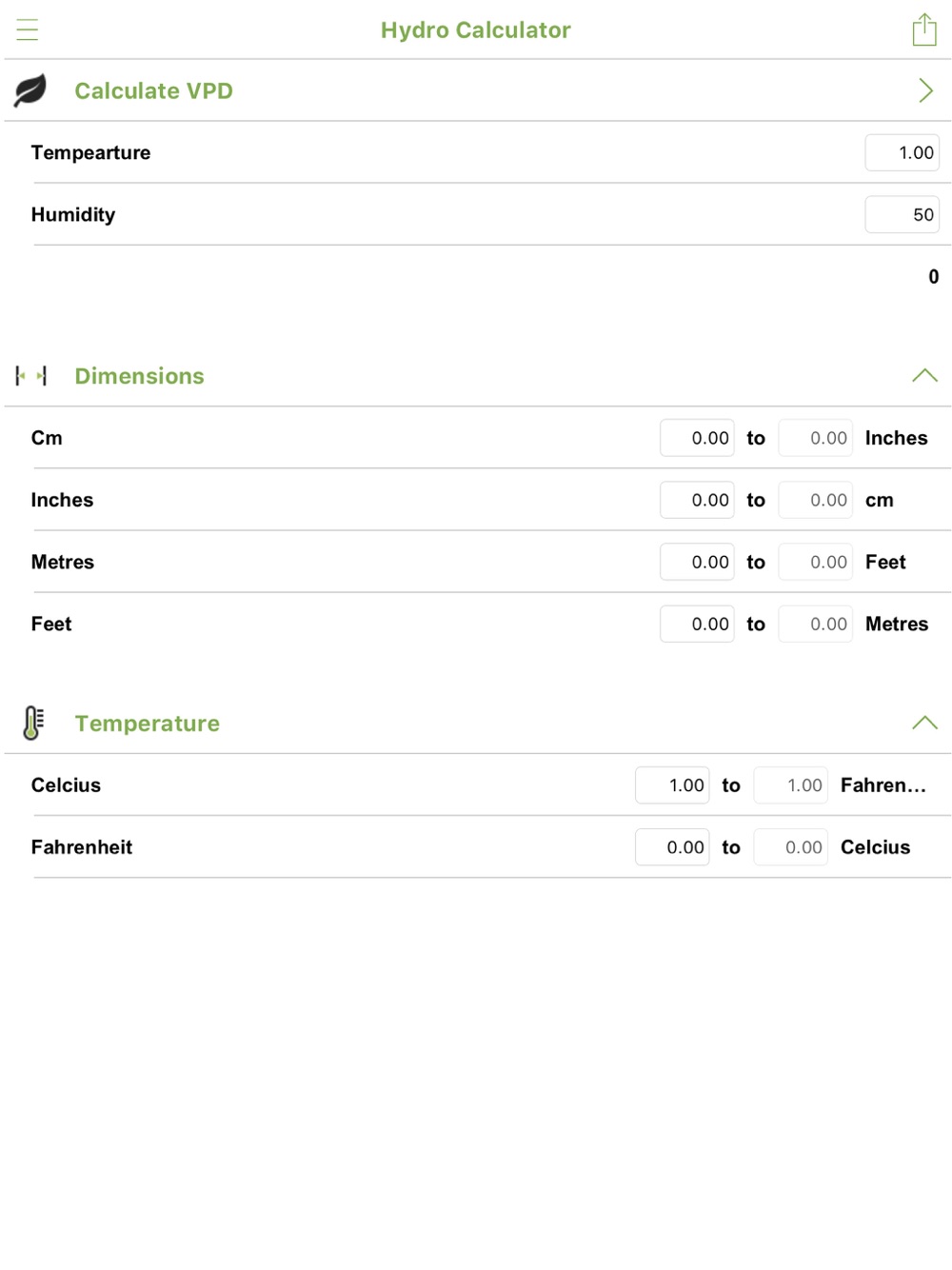The height and width of the screenshot is (1270, 952).
Task: Click the thermometer icon beside Temperature
Action: point(32,724)
